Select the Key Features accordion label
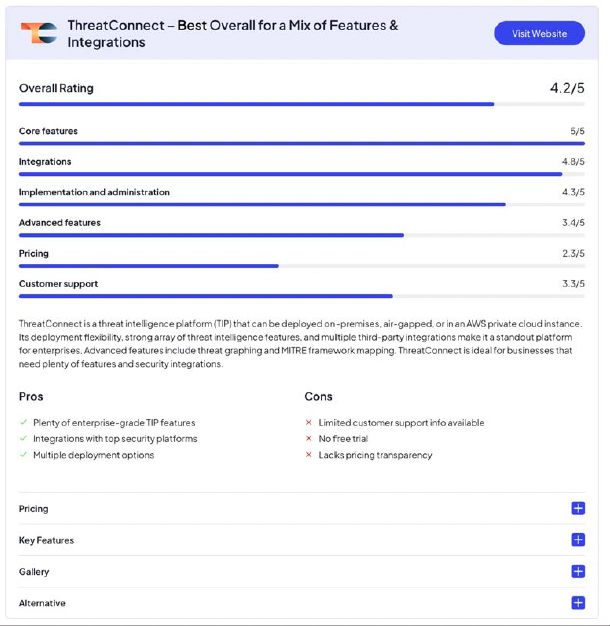The height and width of the screenshot is (626, 610). click(x=46, y=540)
